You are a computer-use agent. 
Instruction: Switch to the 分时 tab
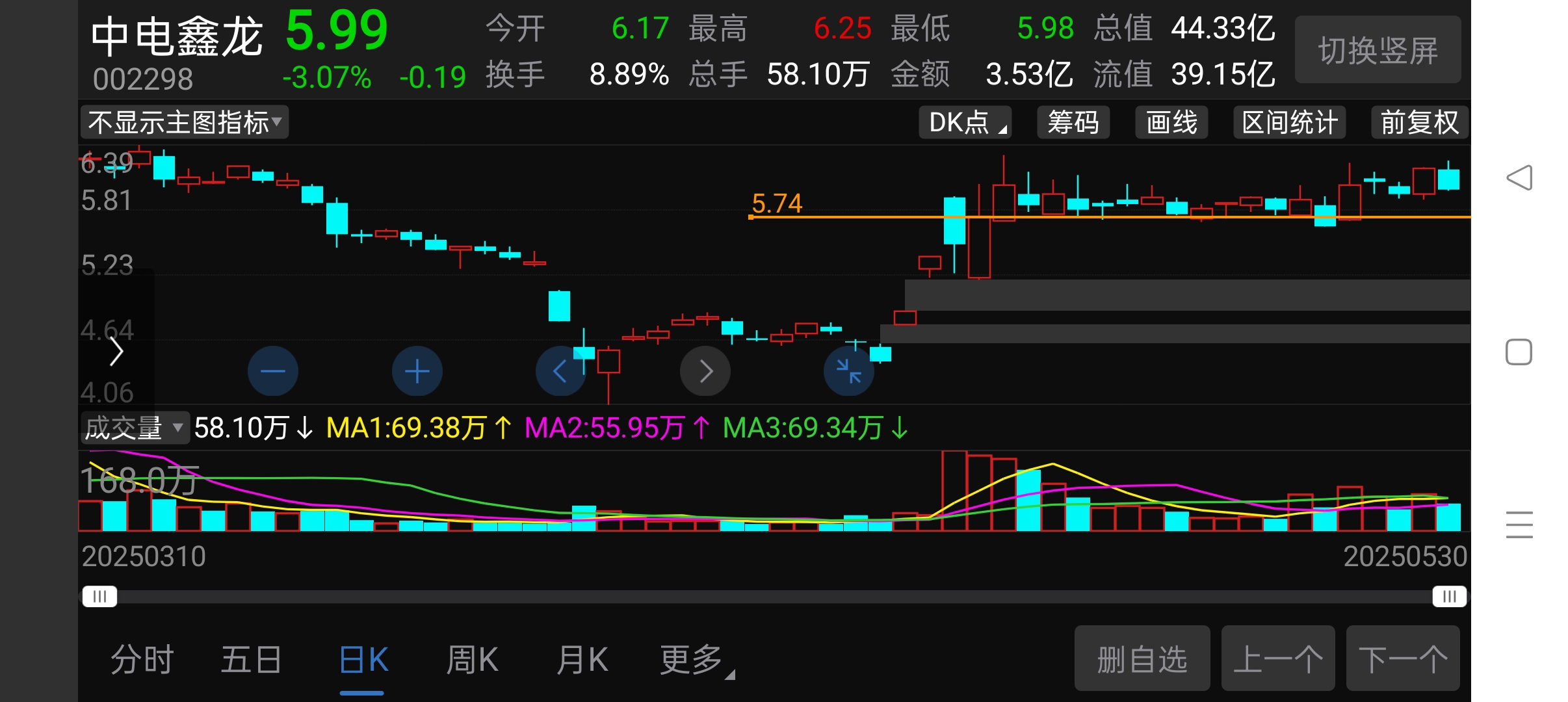pyautogui.click(x=142, y=660)
